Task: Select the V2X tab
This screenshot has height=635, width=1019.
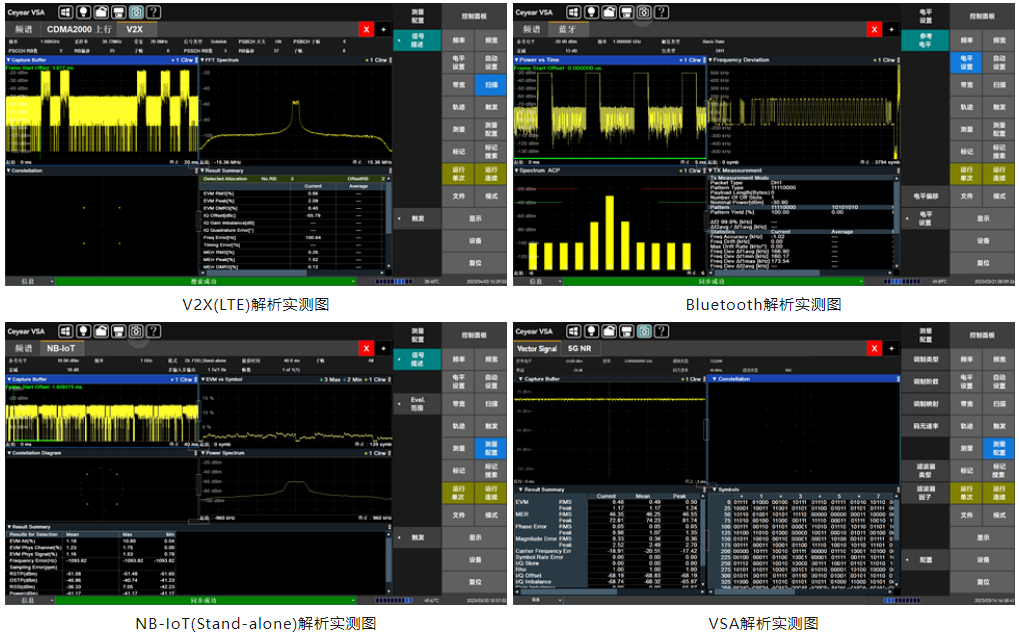Action: [x=135, y=29]
